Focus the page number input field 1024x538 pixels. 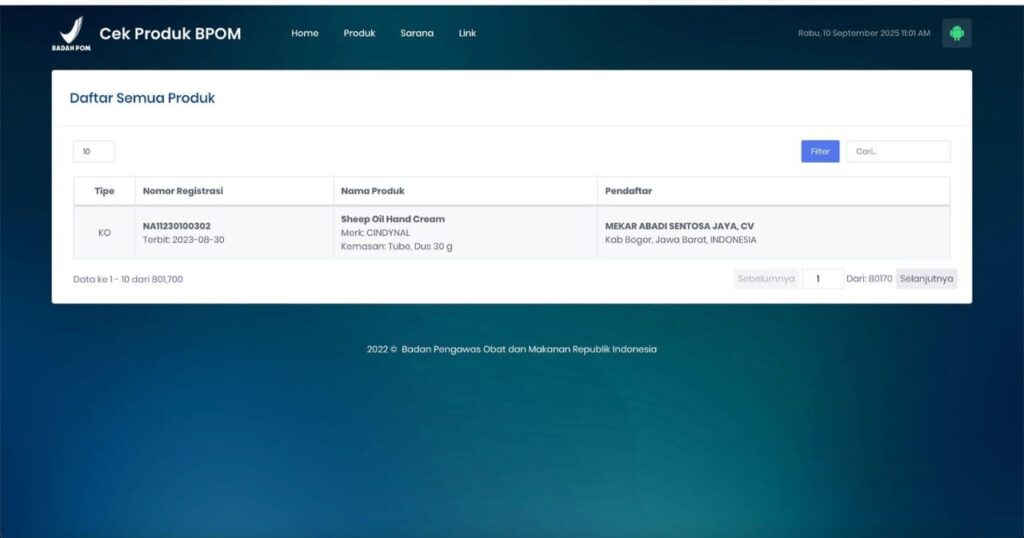[x=822, y=279]
